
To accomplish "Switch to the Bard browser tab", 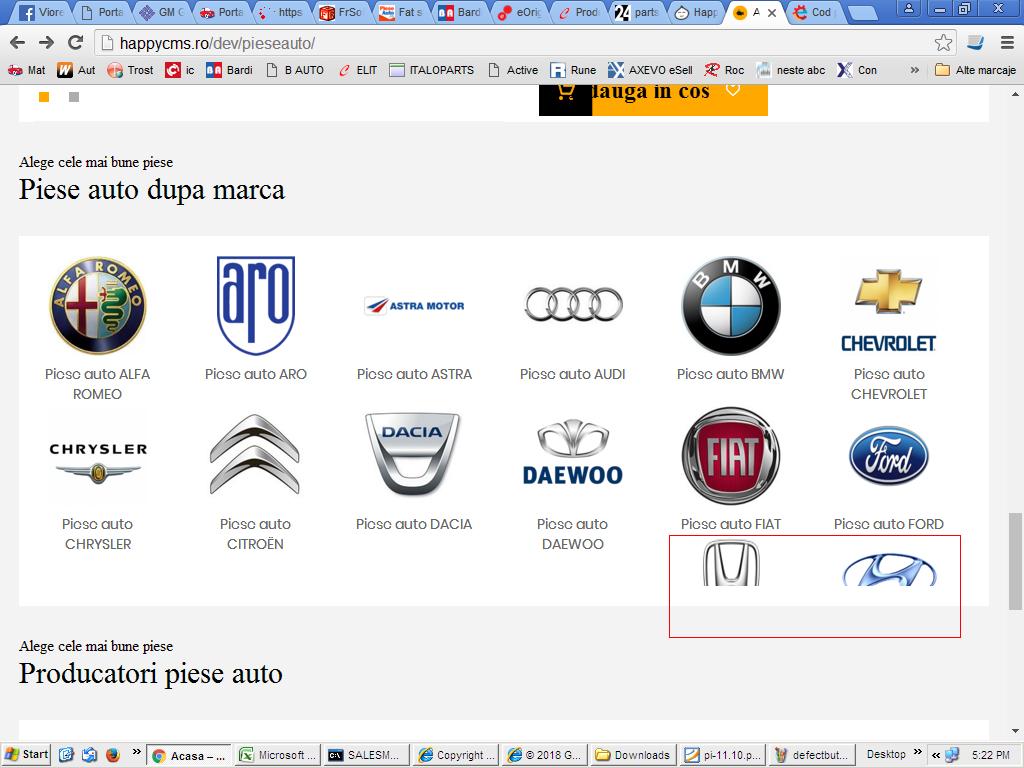I will pos(460,12).
